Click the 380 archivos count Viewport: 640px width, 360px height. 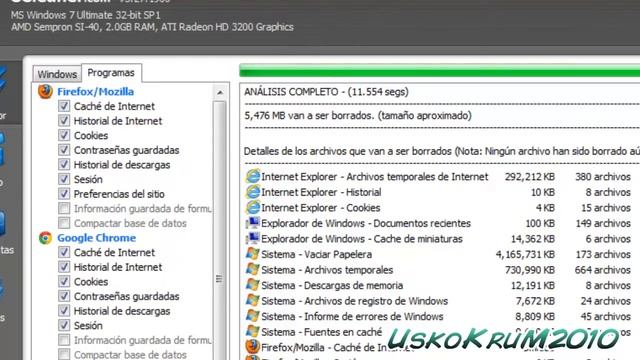603,177
